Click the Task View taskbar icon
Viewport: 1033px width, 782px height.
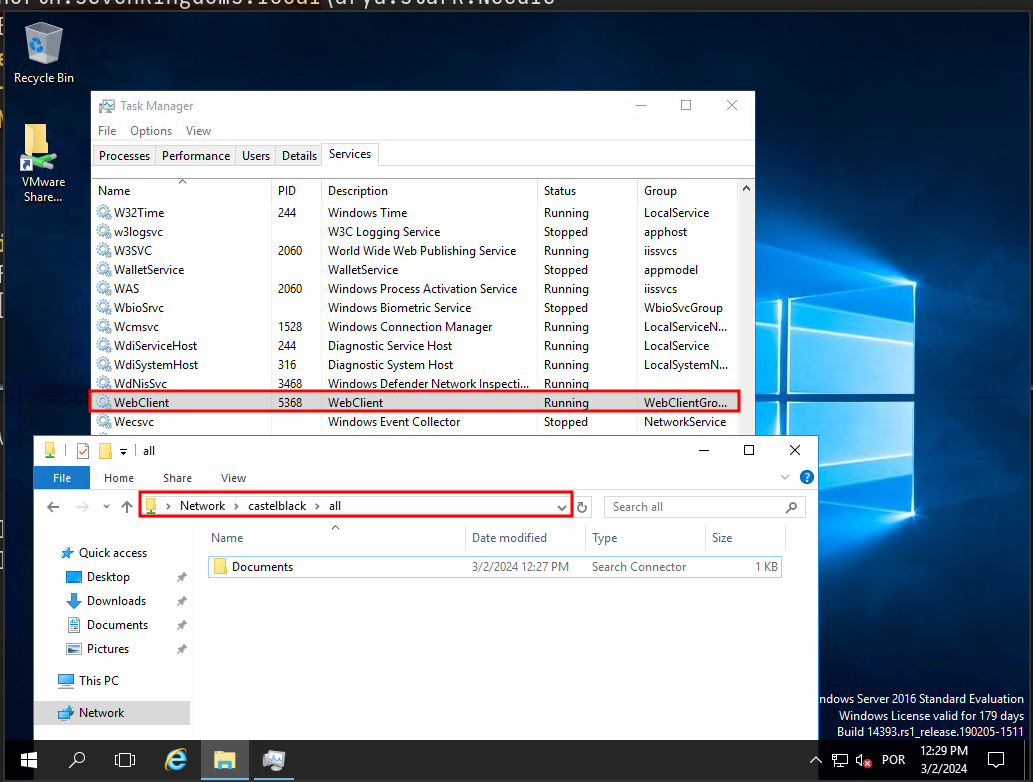(x=125, y=760)
